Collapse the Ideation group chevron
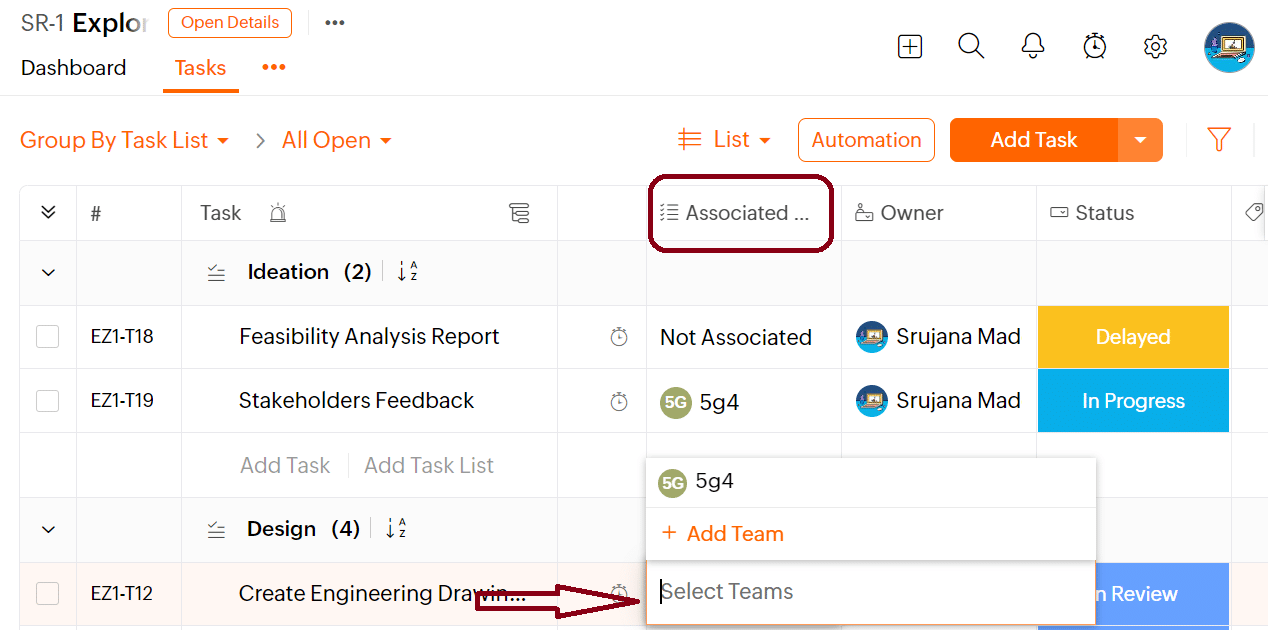The height and width of the screenshot is (630, 1268). (x=48, y=272)
